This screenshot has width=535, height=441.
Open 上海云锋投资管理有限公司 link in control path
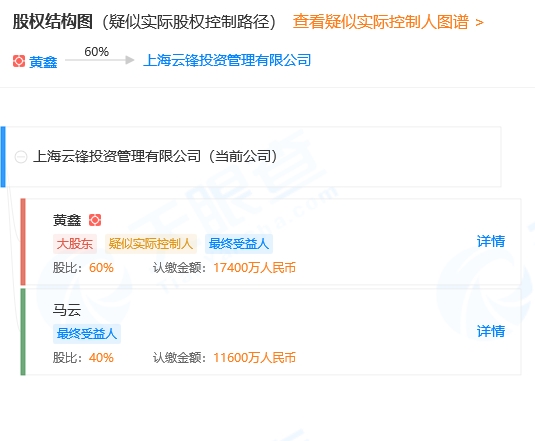[227, 60]
